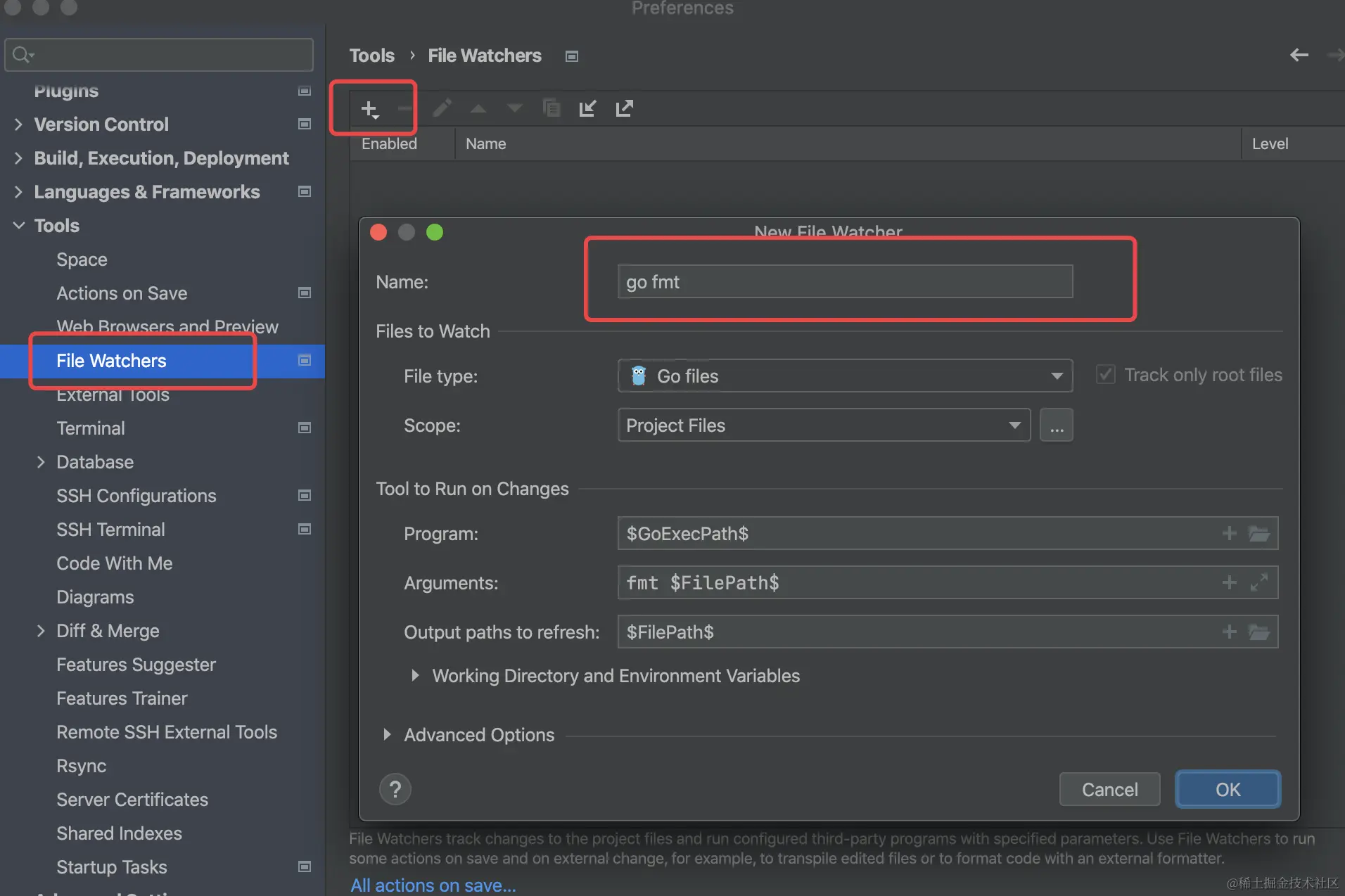Click the plus macro icon in Program field
Image resolution: width=1345 pixels, height=896 pixels.
point(1229,533)
